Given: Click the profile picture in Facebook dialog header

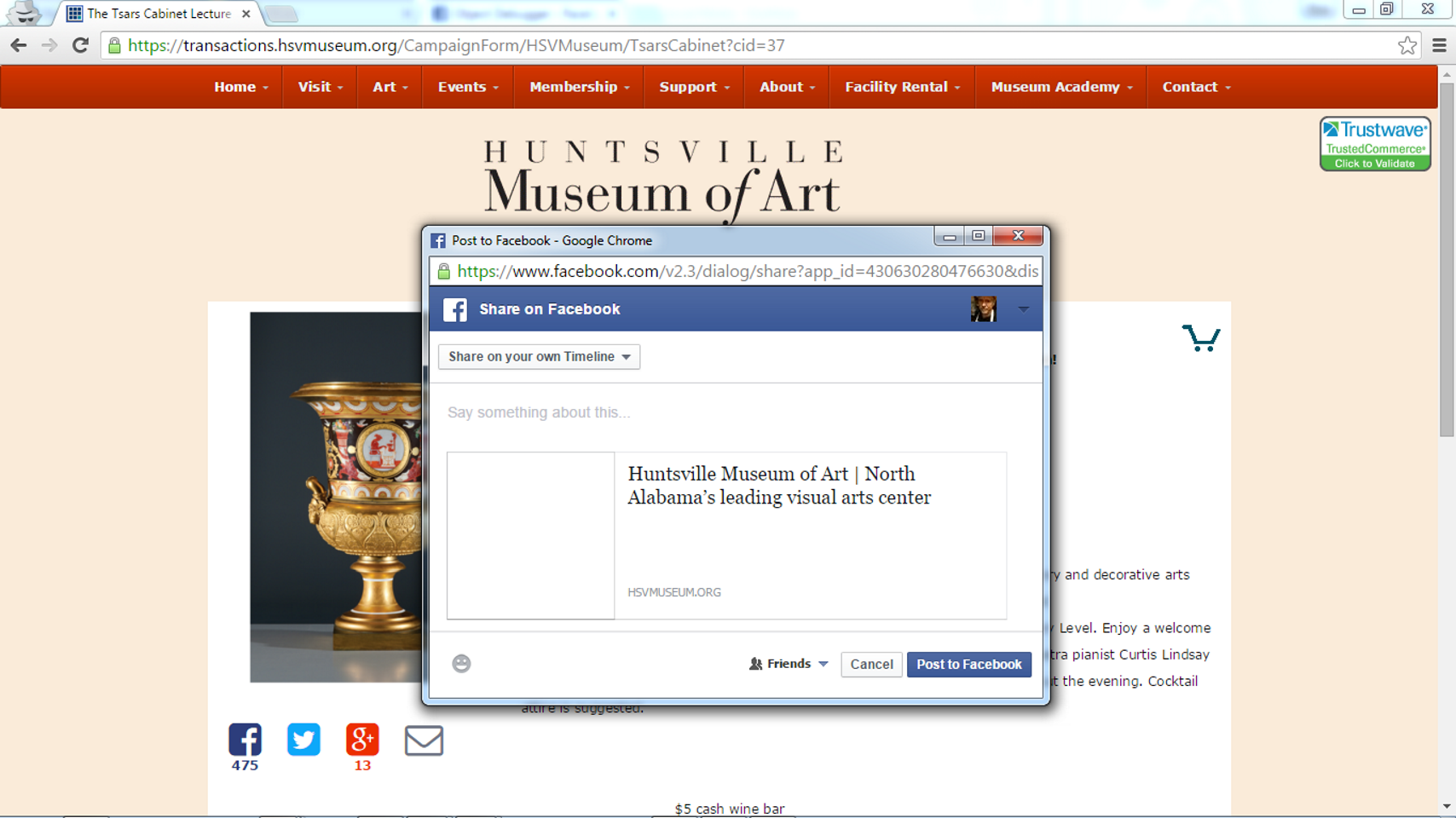Looking at the screenshot, I should point(984,308).
